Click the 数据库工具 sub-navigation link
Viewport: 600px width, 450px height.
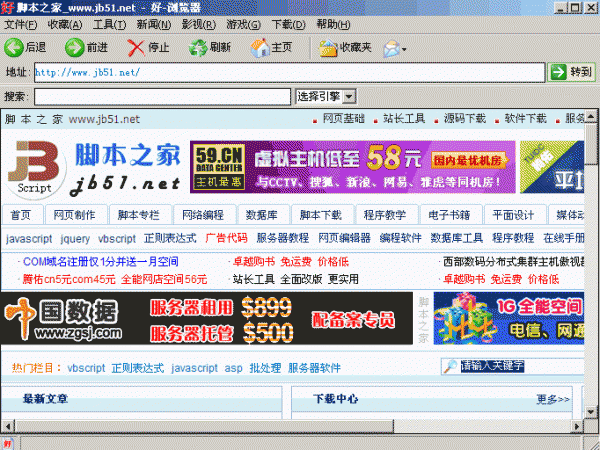click(457, 238)
